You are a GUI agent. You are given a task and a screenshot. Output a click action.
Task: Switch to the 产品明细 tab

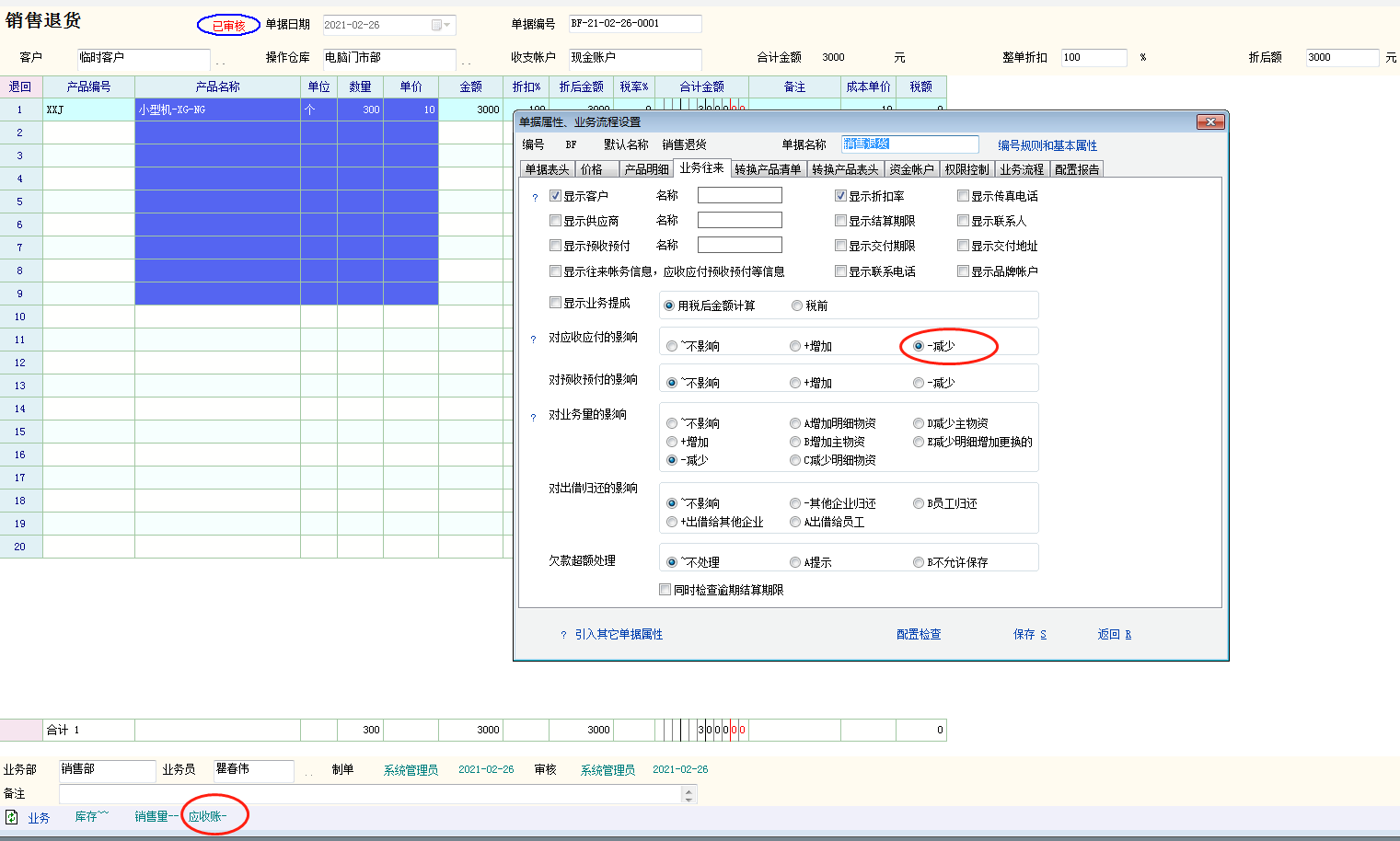(x=646, y=169)
